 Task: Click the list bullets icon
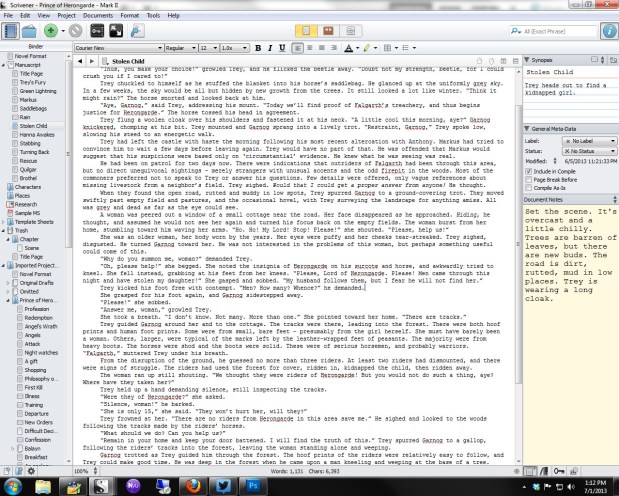pyautogui.click(x=405, y=48)
